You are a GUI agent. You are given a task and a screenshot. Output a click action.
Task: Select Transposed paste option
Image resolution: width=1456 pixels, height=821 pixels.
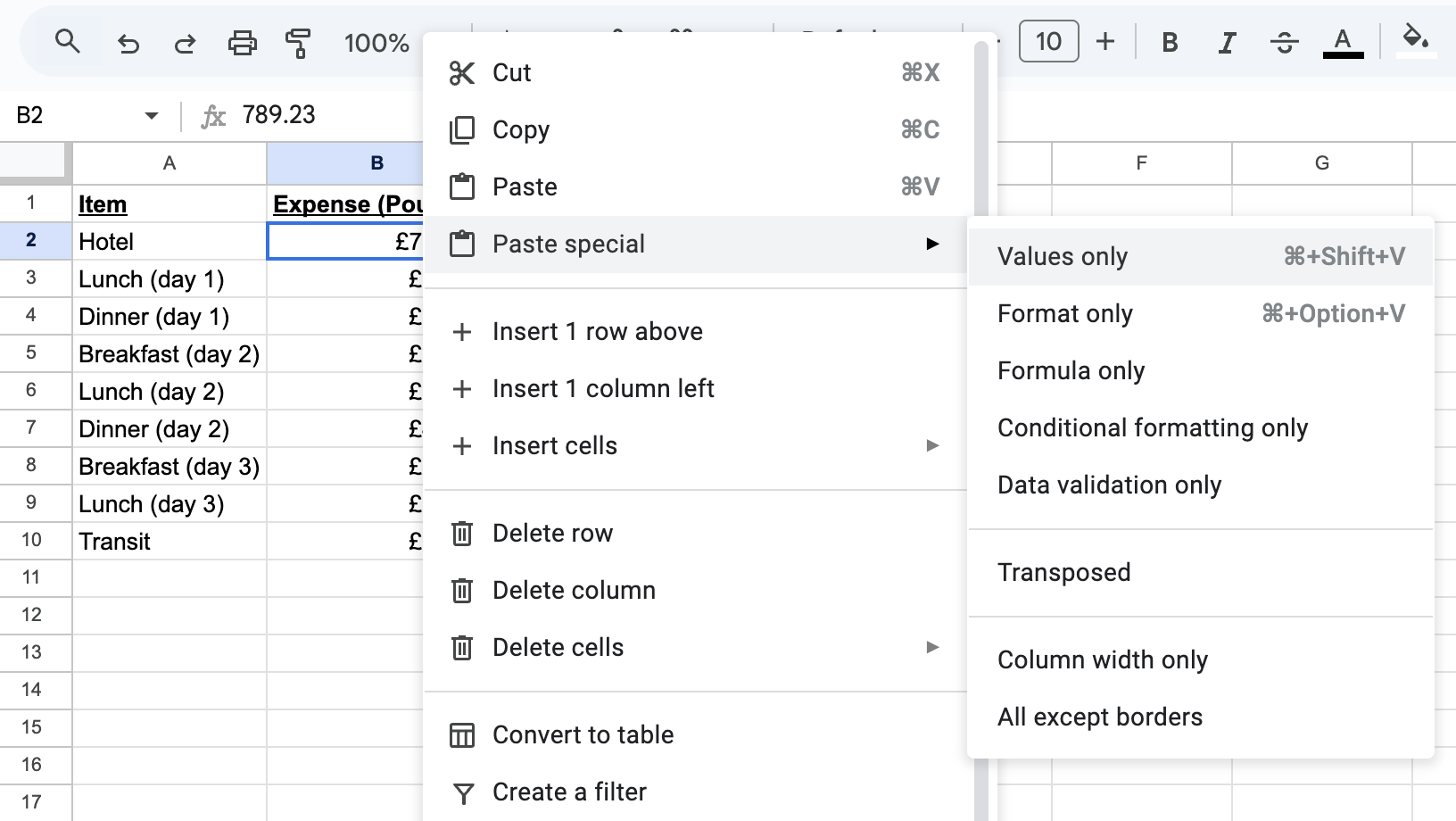(1063, 572)
